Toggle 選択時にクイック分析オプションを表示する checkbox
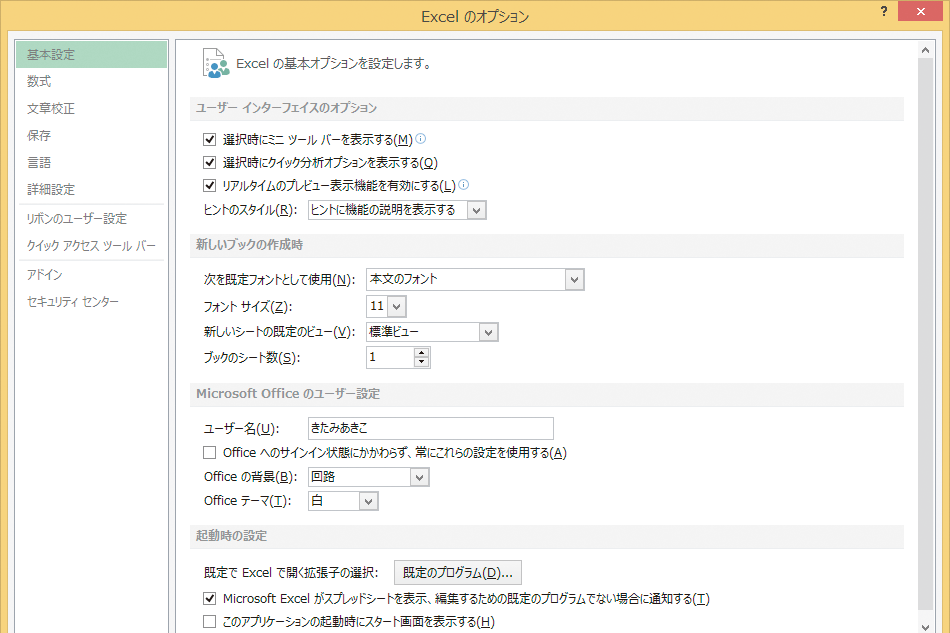 coord(210,162)
